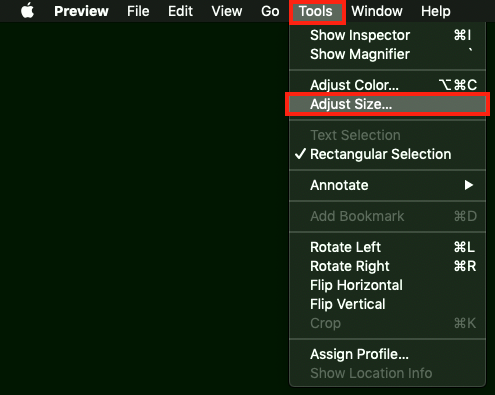The width and height of the screenshot is (495, 395).
Task: Choose Flip Horizontal
Action: (x=387, y=285)
